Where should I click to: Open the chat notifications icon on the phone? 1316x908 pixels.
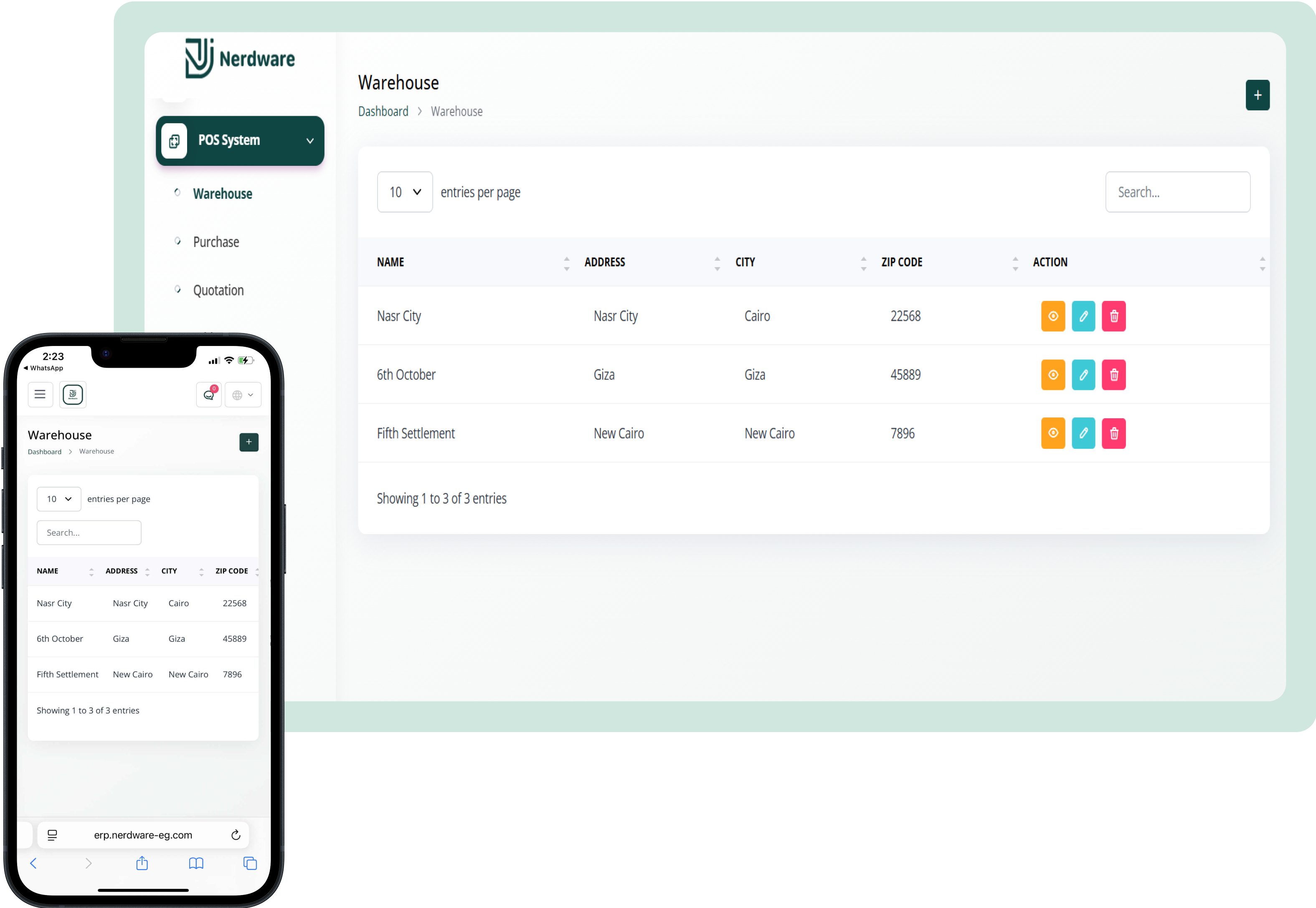tap(209, 395)
